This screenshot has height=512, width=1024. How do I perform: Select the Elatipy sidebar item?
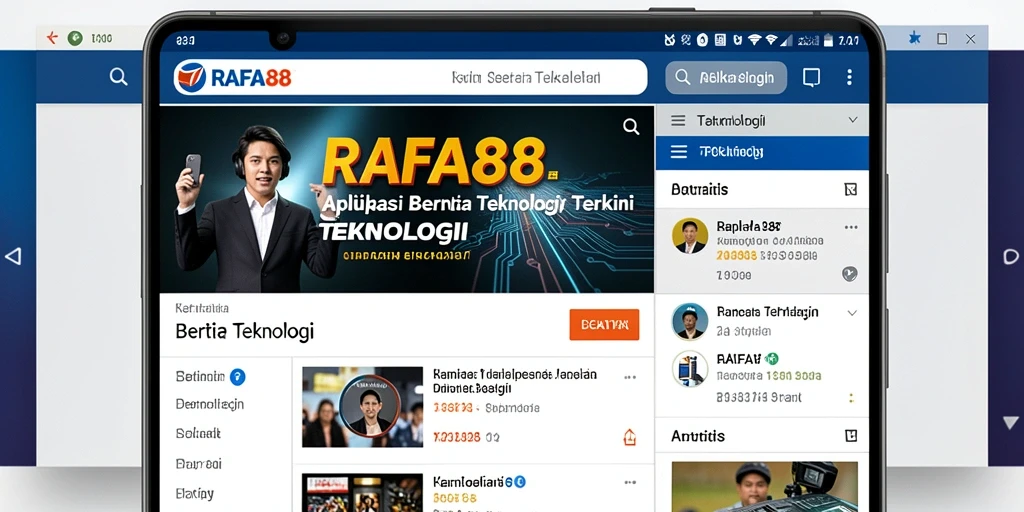point(195,493)
